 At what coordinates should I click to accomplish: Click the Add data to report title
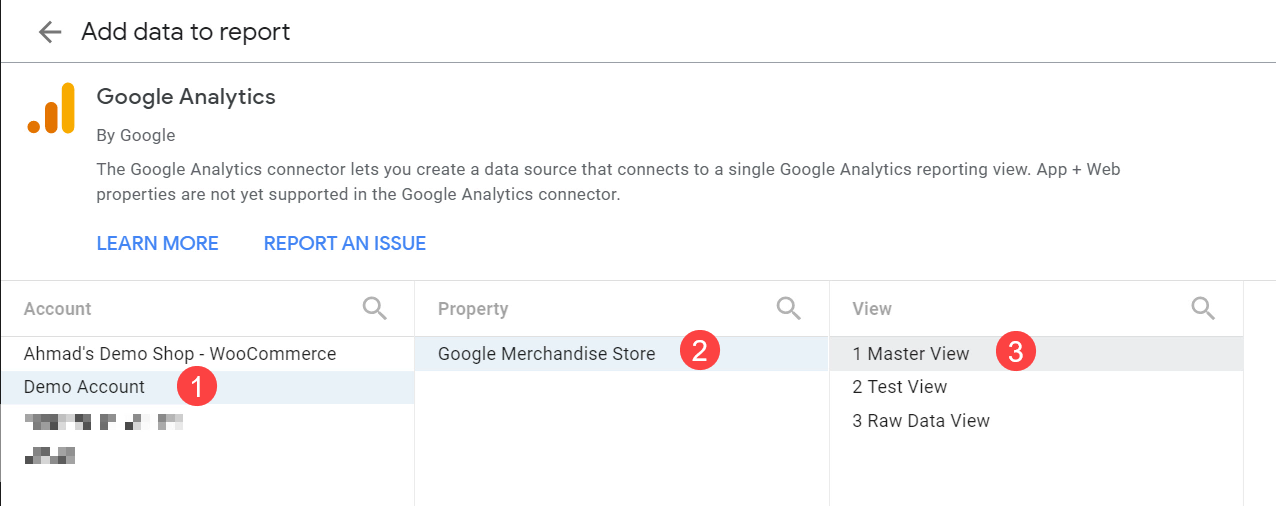(186, 32)
